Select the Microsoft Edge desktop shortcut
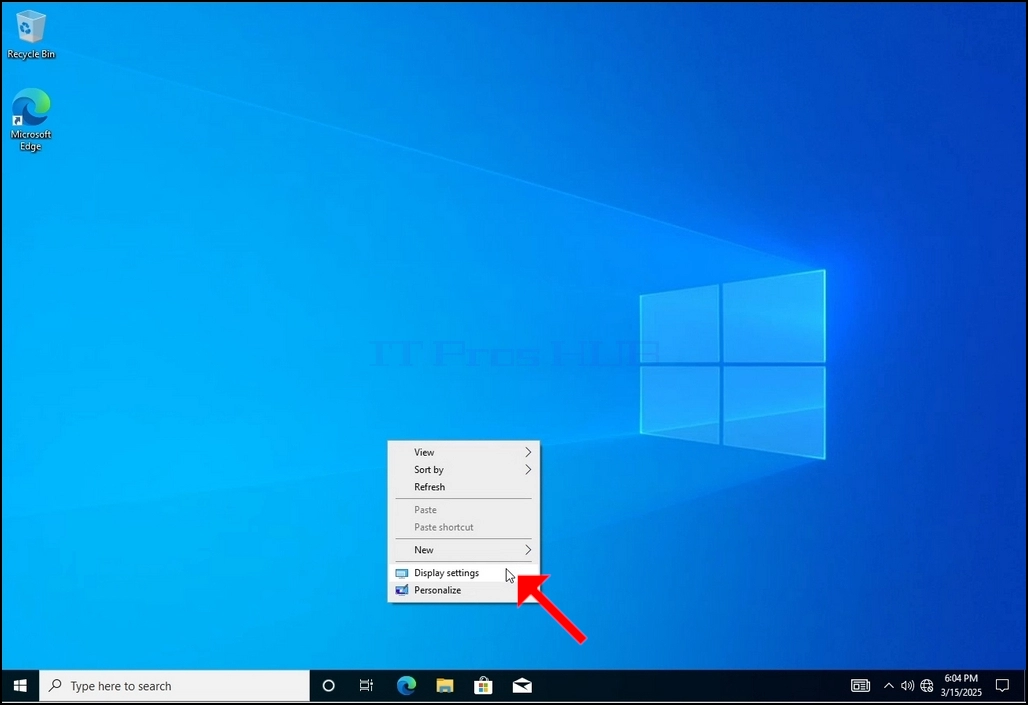The height and width of the screenshot is (705, 1028). 30,119
